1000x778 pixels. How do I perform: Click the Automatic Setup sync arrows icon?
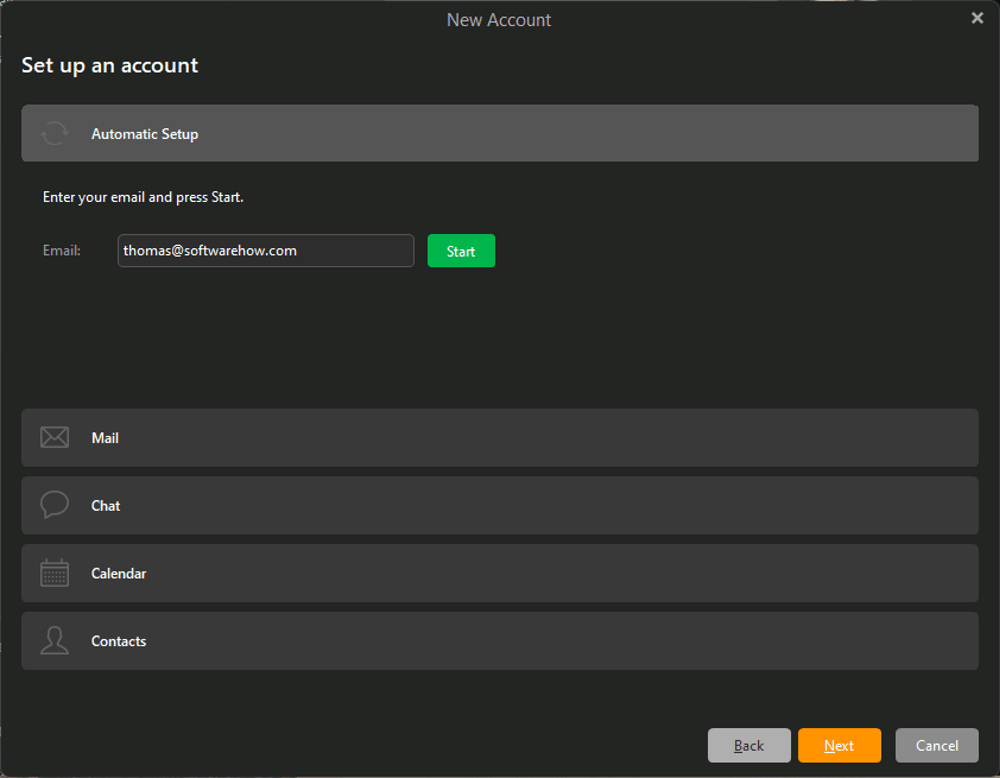(55, 134)
